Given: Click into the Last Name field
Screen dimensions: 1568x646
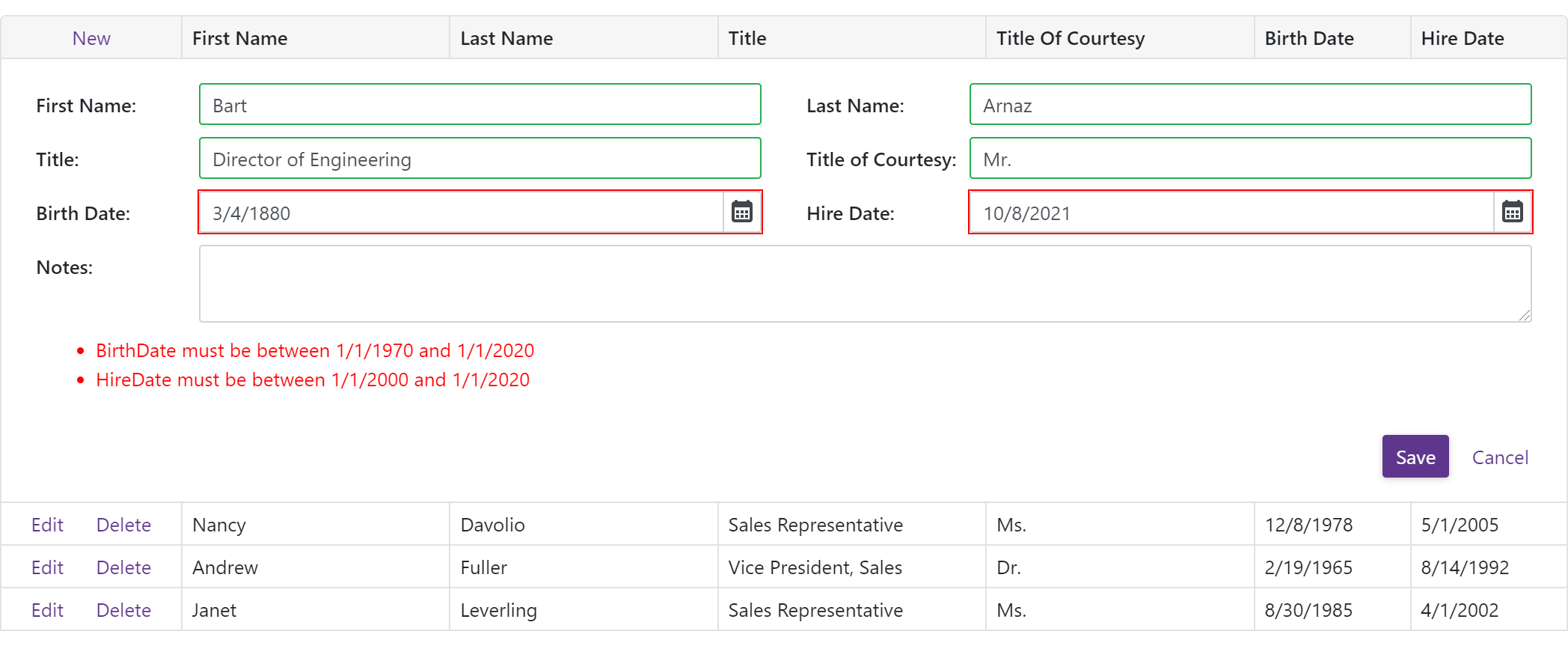Looking at the screenshot, I should pos(1250,105).
